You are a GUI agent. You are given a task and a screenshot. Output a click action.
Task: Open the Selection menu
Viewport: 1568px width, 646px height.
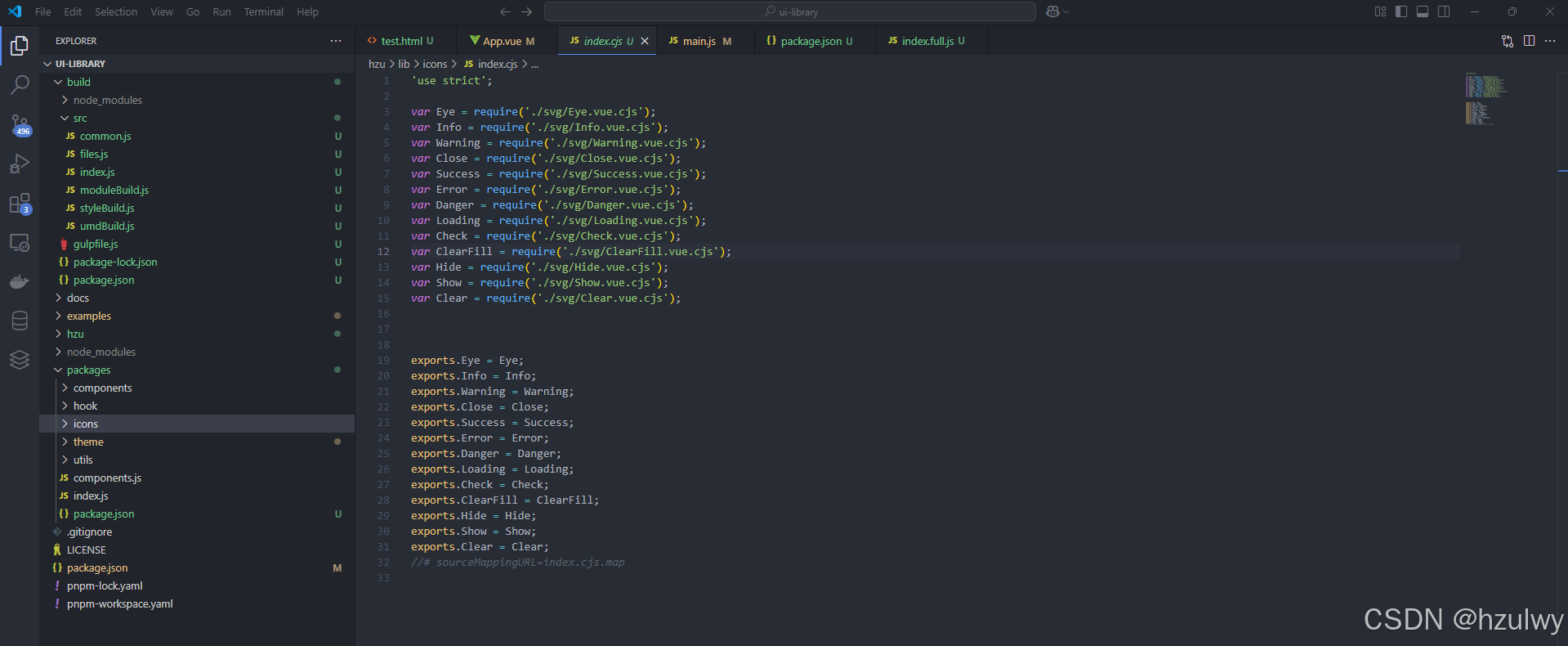116,11
